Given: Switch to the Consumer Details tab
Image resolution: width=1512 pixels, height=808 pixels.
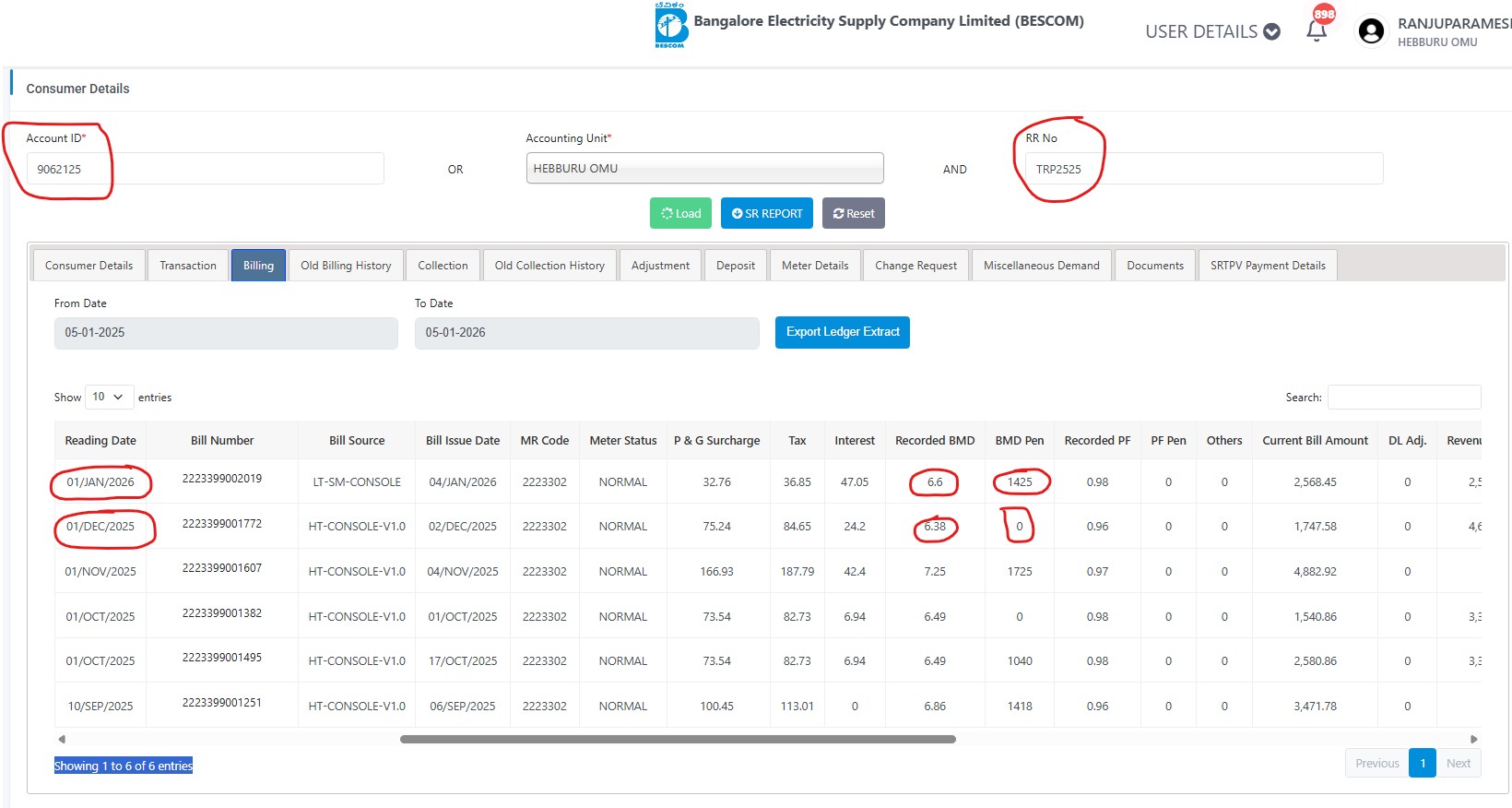Looking at the screenshot, I should 89,266.
